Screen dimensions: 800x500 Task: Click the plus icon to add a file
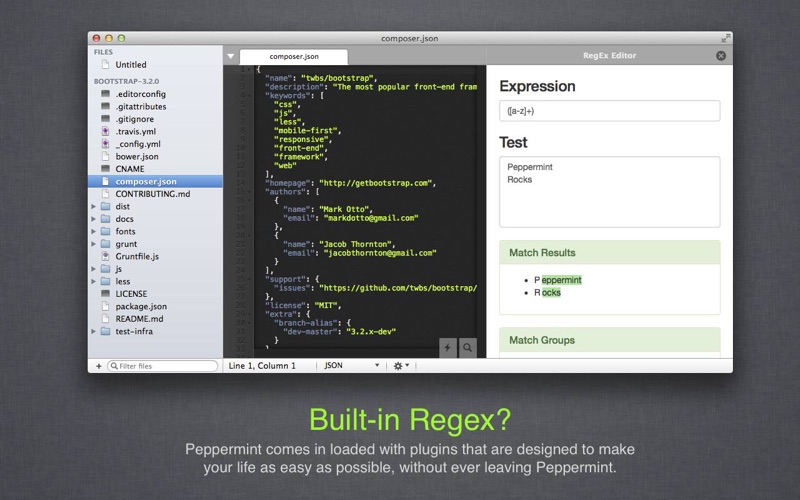(98, 366)
